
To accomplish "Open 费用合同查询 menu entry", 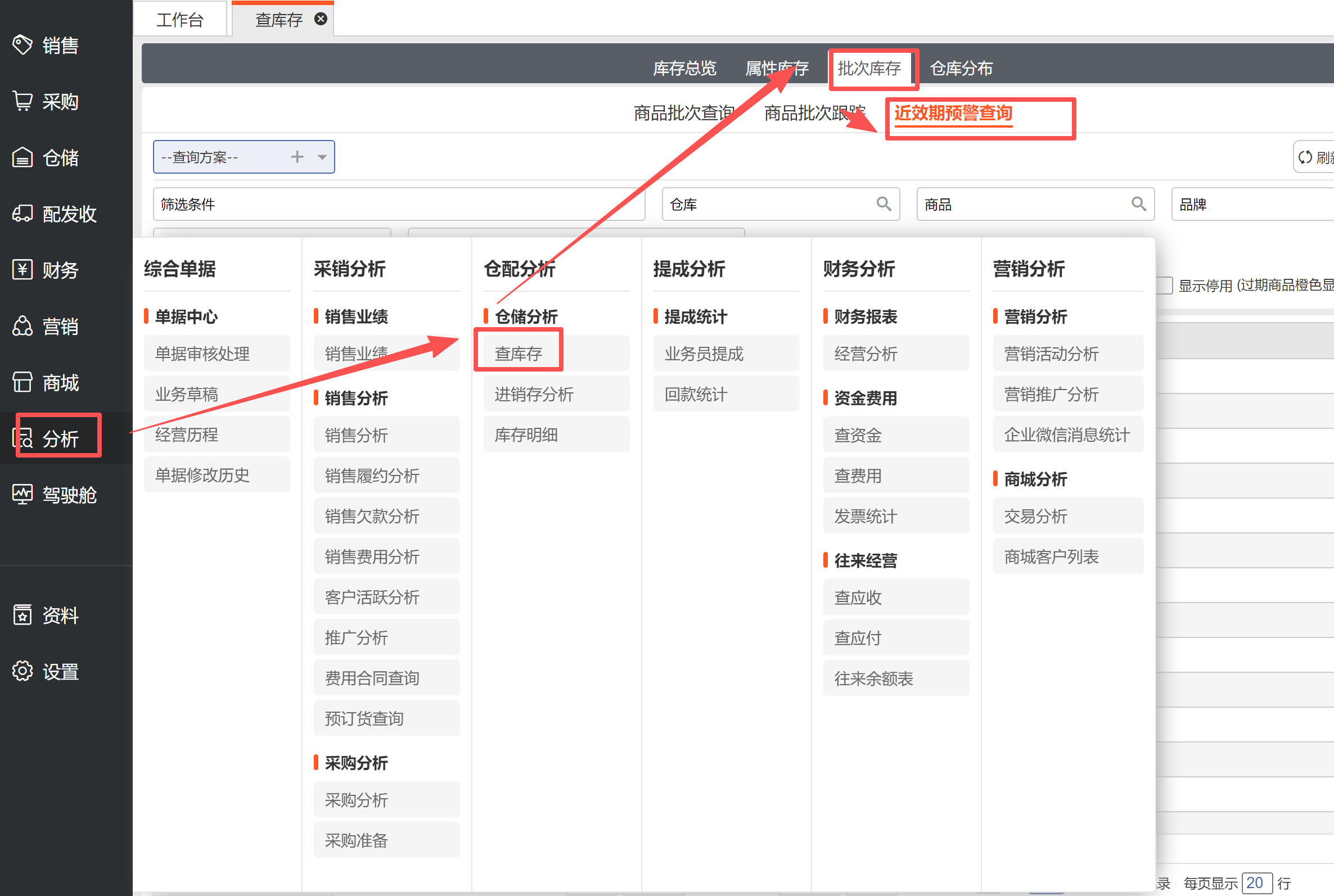I will tap(387, 678).
